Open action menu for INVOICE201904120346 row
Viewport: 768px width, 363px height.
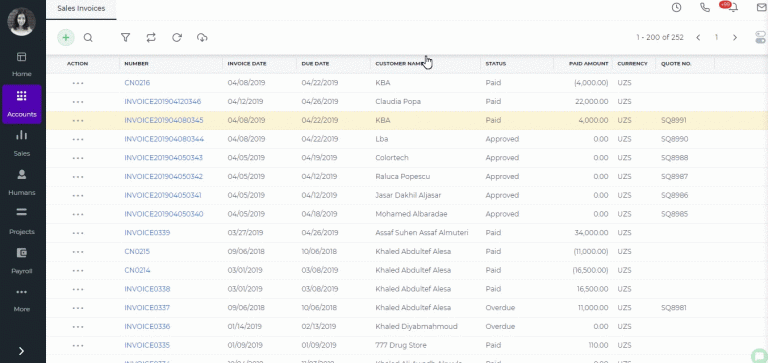[x=78, y=102]
